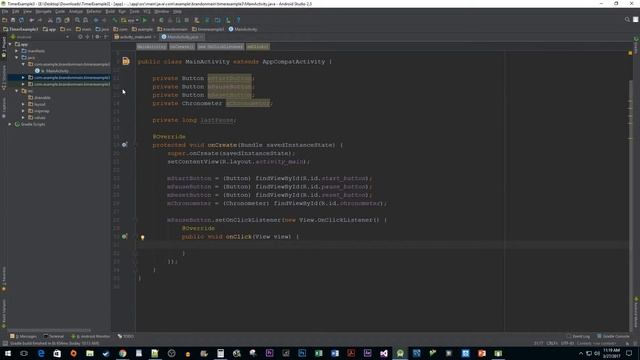Click the Hide project panel icon
640x360 pixels.
106,37
